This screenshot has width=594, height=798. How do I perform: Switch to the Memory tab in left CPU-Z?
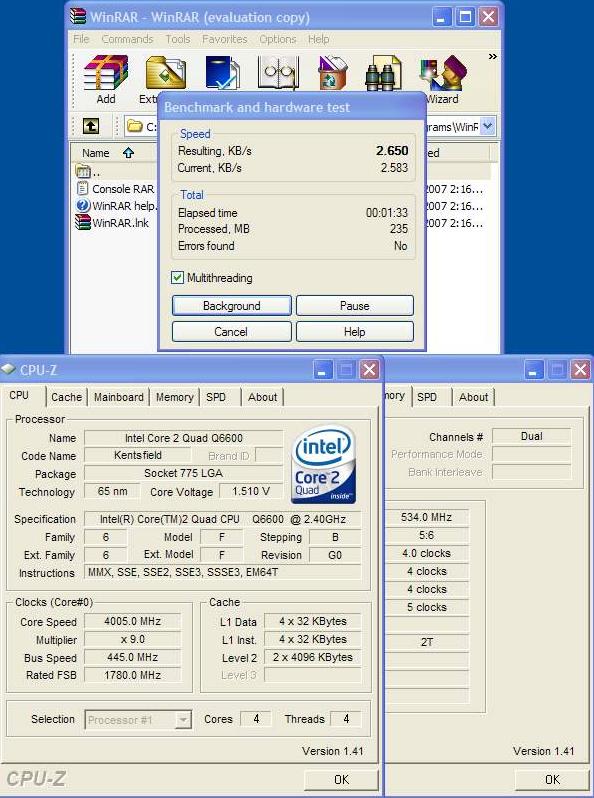point(175,397)
